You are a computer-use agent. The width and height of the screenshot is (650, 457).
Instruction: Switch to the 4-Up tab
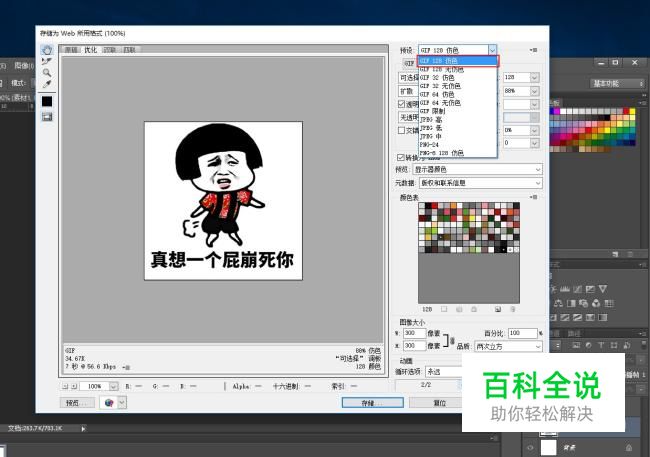click(129, 50)
